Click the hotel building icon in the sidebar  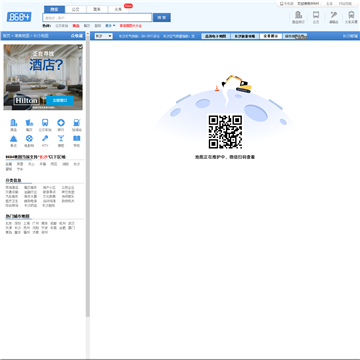click(13, 123)
